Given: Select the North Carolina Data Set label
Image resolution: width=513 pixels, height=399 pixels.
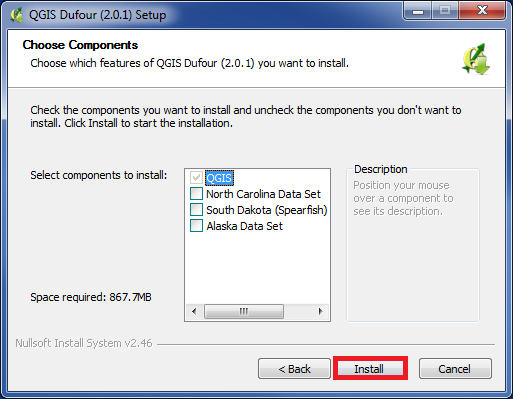Looking at the screenshot, I should [263, 194].
